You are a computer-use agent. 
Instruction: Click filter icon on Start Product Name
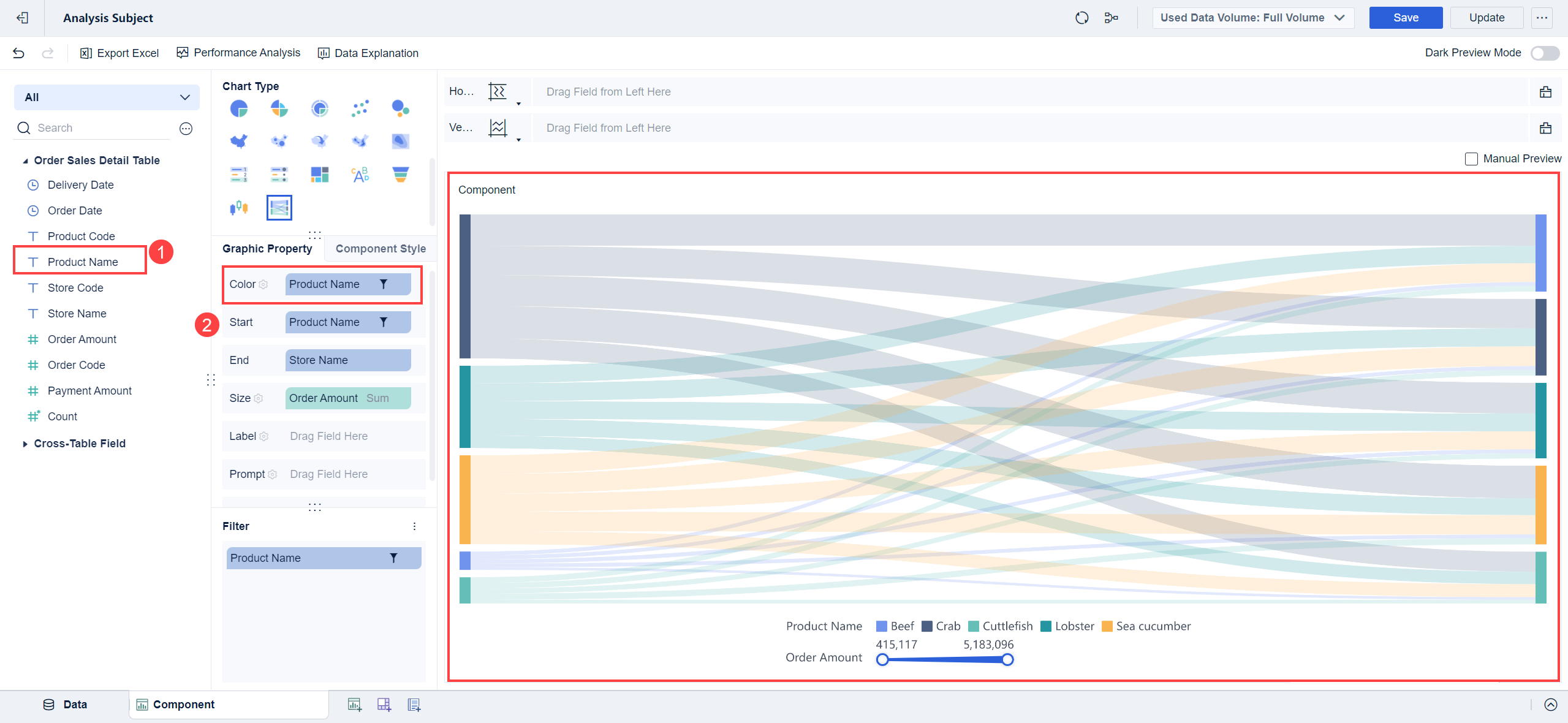coord(384,322)
